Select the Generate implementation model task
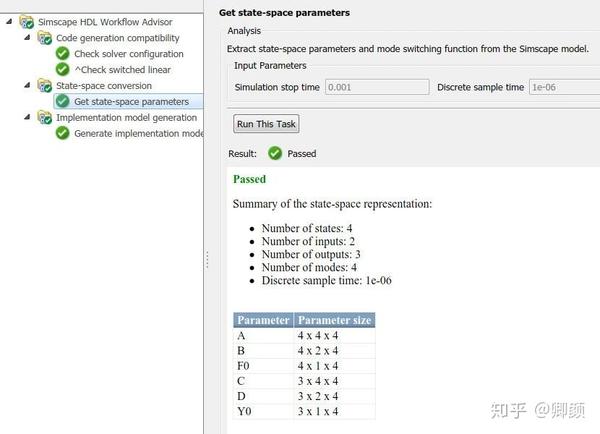600x434 pixels. 138,133
